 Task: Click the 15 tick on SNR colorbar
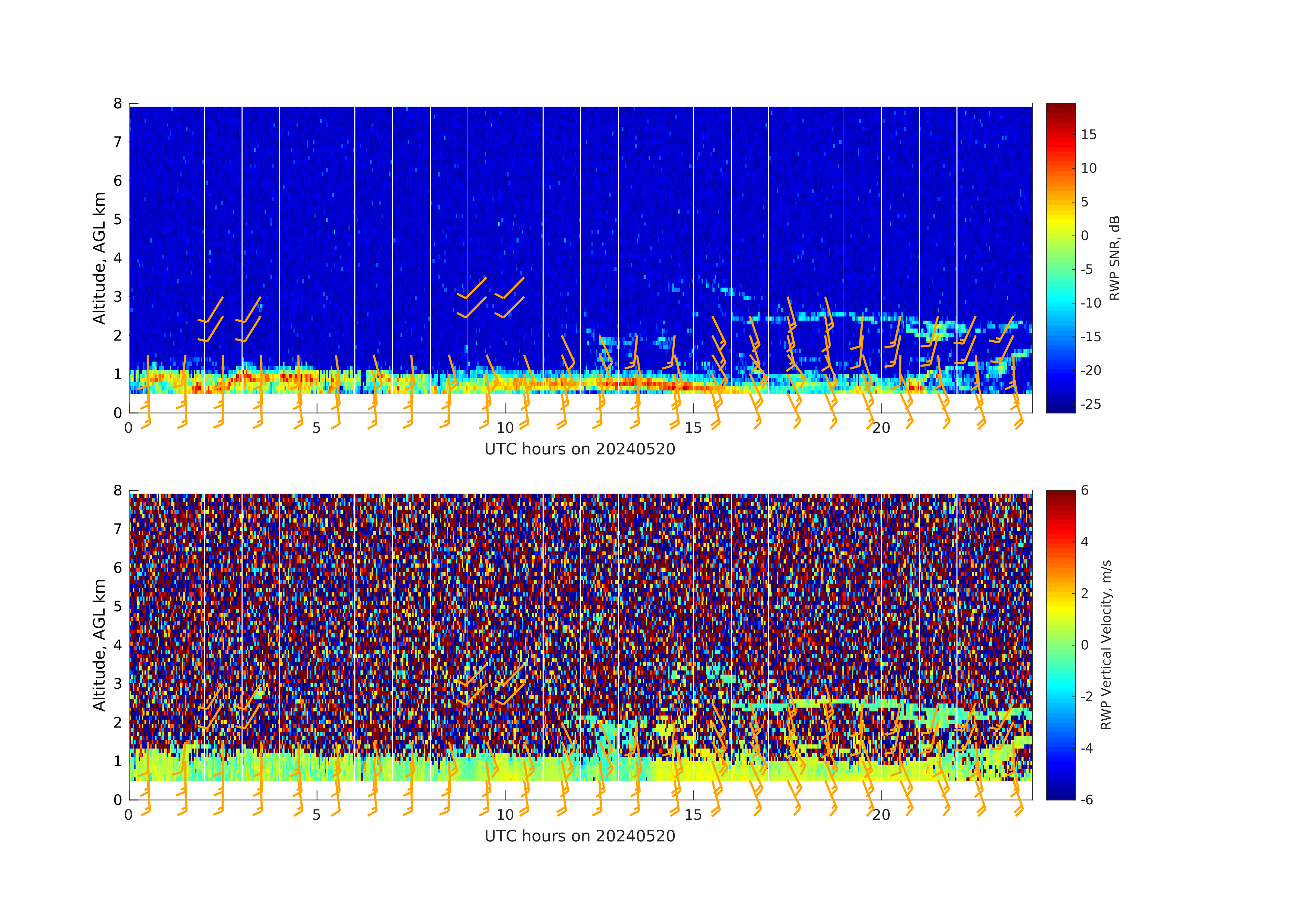(x=1088, y=135)
